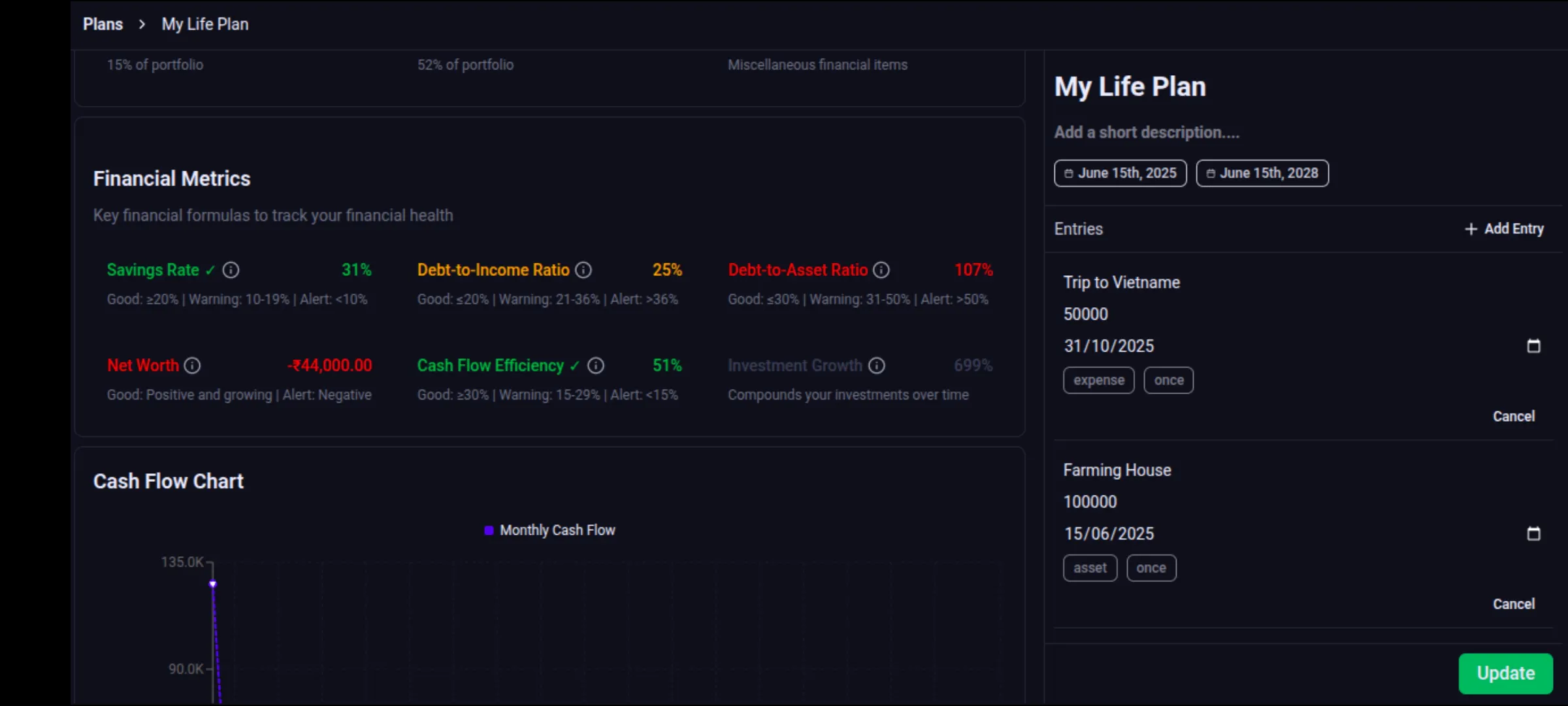Click the Debt-to-Asset Ratio 107% value
The height and width of the screenshot is (706, 1568).
(973, 270)
